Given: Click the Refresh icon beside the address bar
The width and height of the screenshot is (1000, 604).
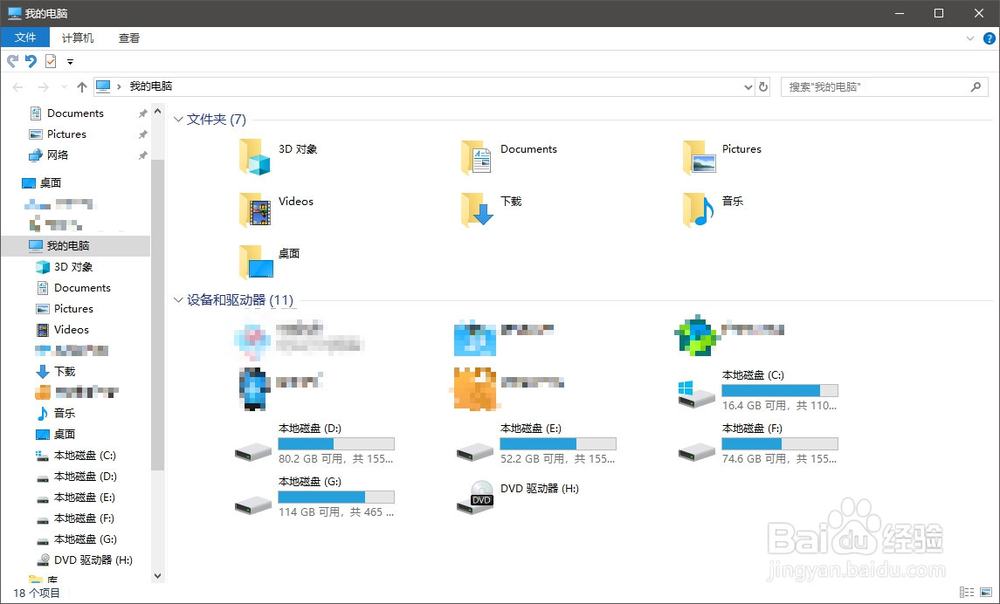Looking at the screenshot, I should 762,86.
